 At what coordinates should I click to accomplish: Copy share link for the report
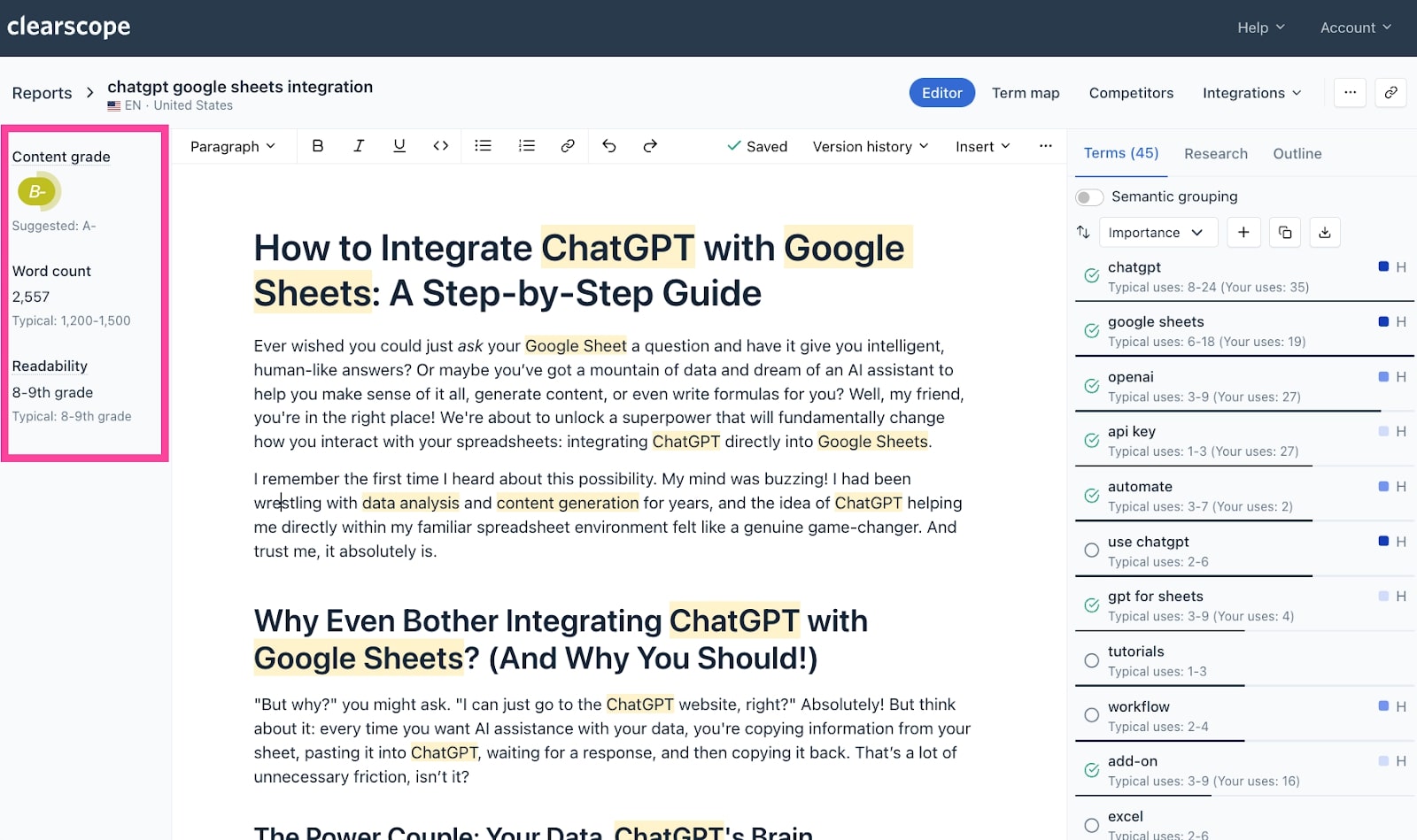click(1391, 93)
